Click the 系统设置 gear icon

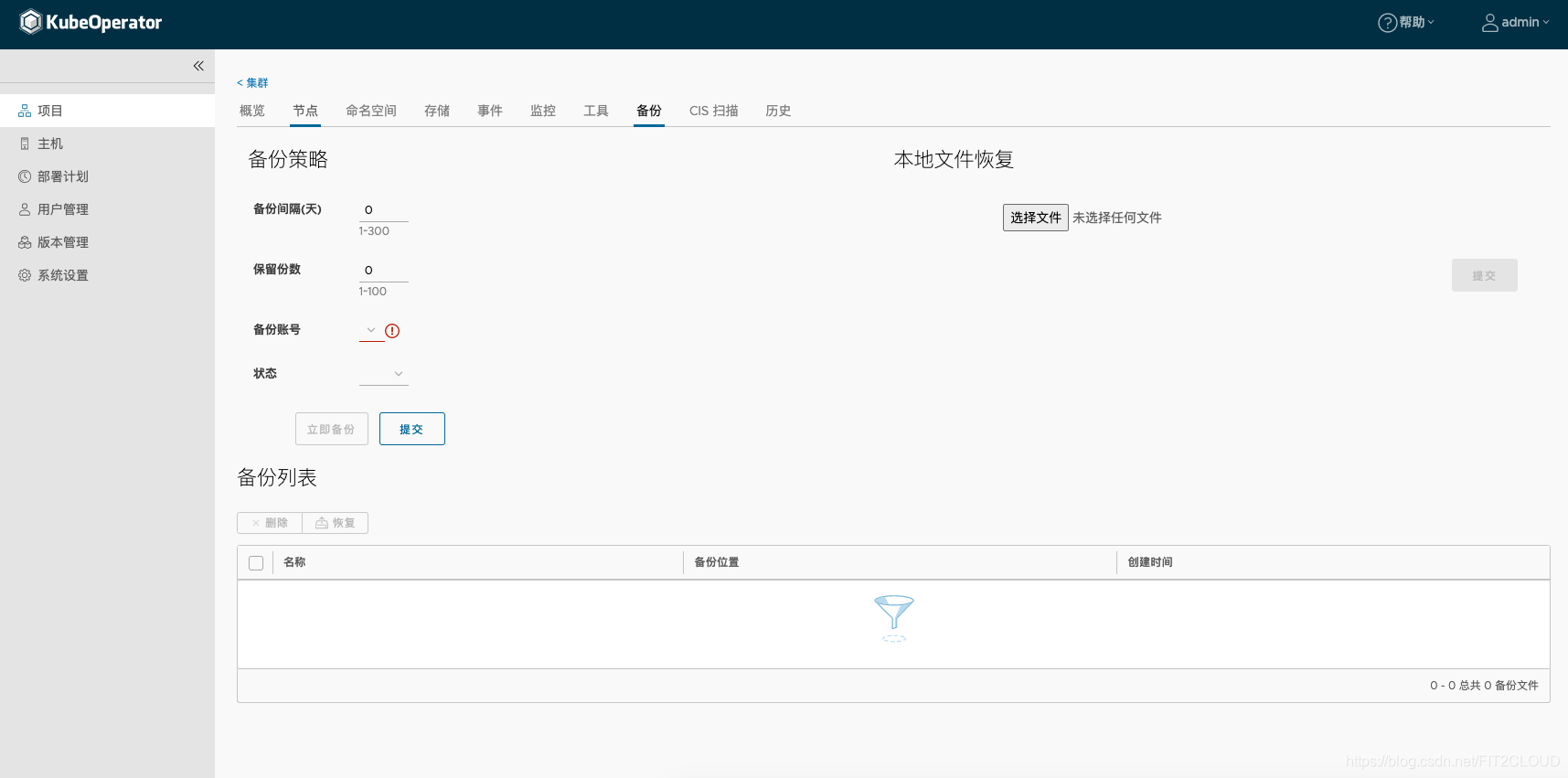[x=25, y=275]
